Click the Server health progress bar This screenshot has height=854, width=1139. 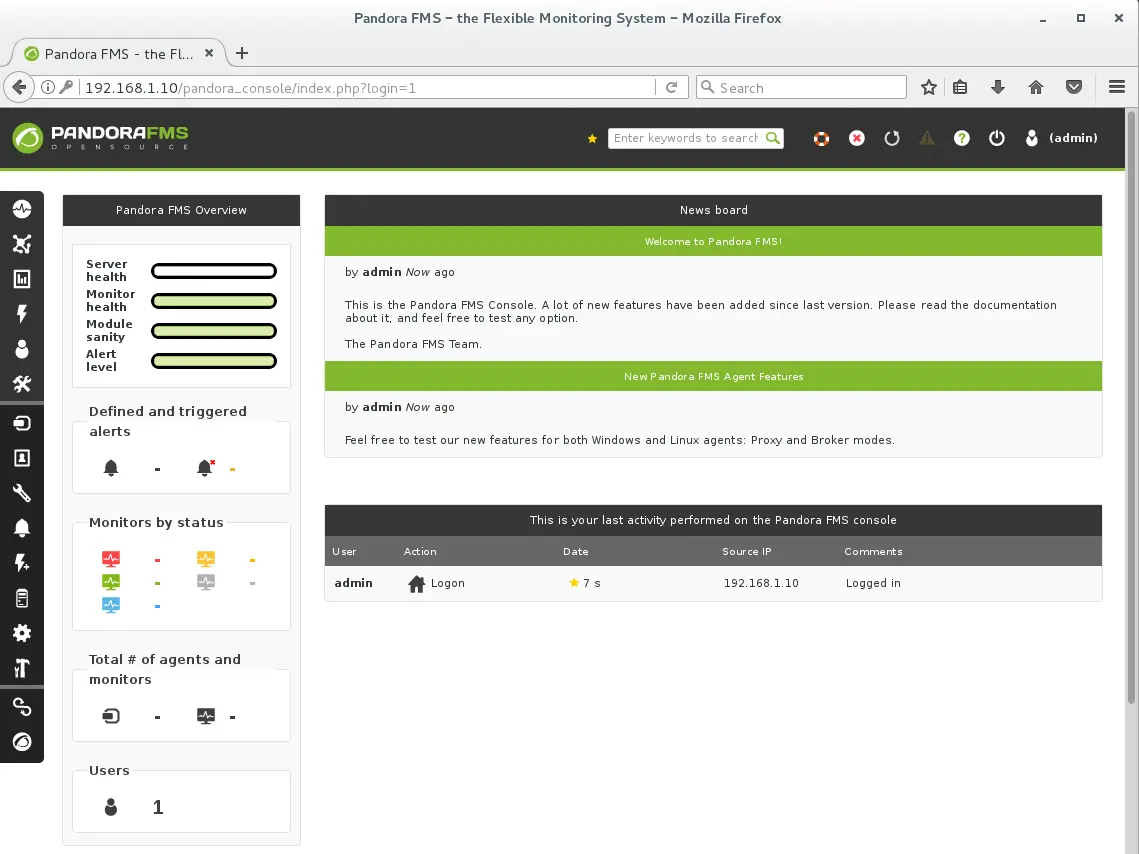tap(214, 271)
